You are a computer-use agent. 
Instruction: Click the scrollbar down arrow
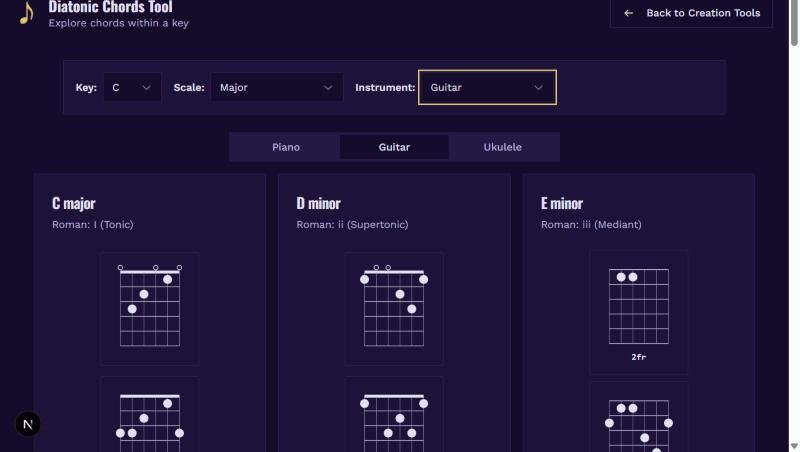pos(794,447)
